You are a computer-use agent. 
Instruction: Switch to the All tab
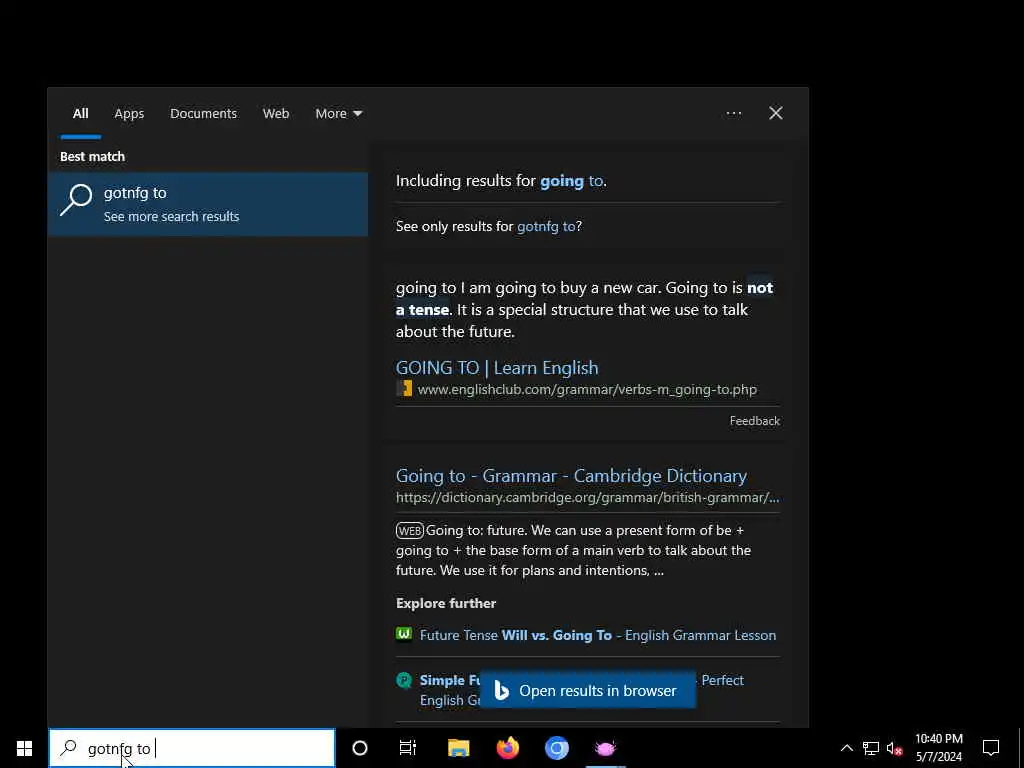click(80, 114)
